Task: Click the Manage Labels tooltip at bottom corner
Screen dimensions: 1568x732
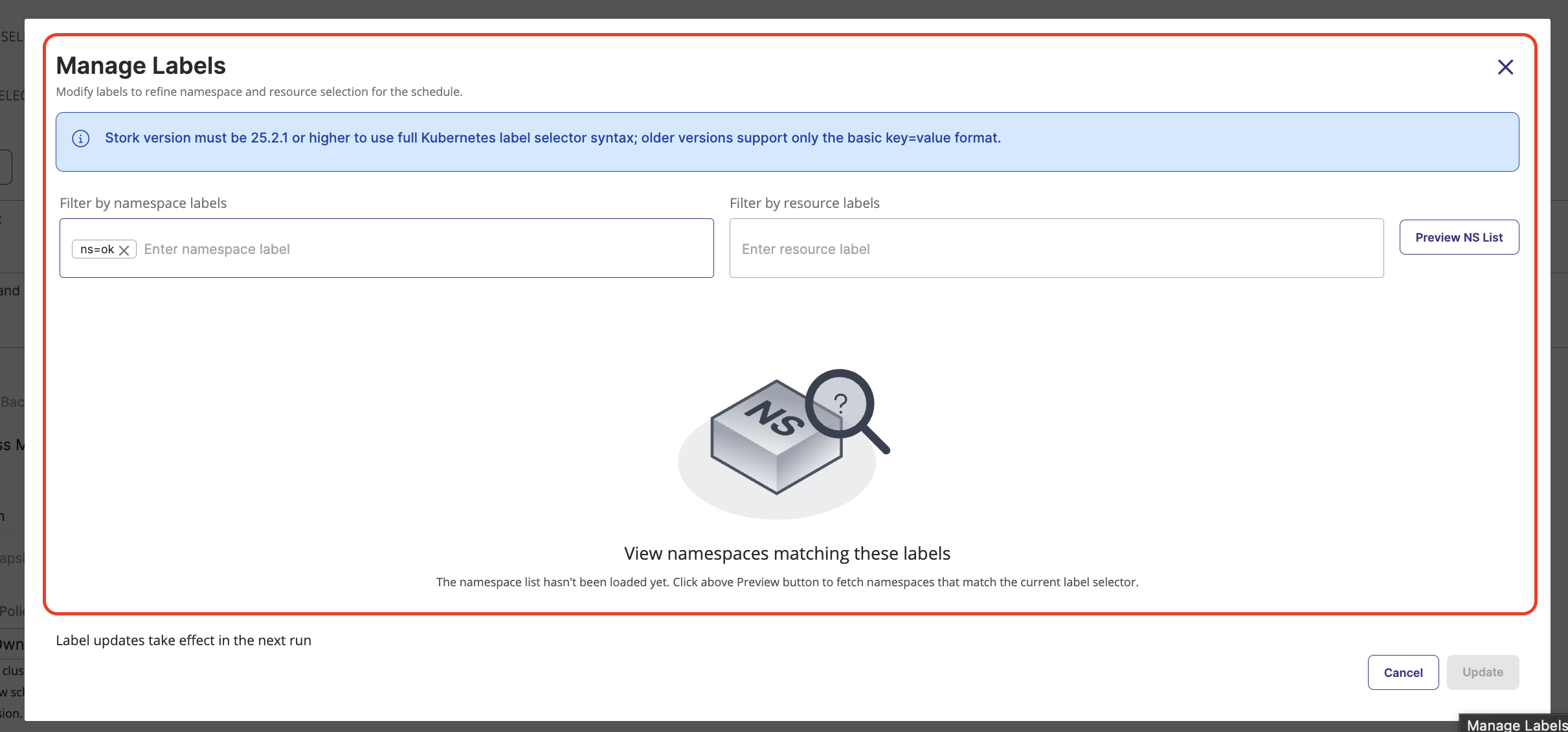Action: (1516, 725)
